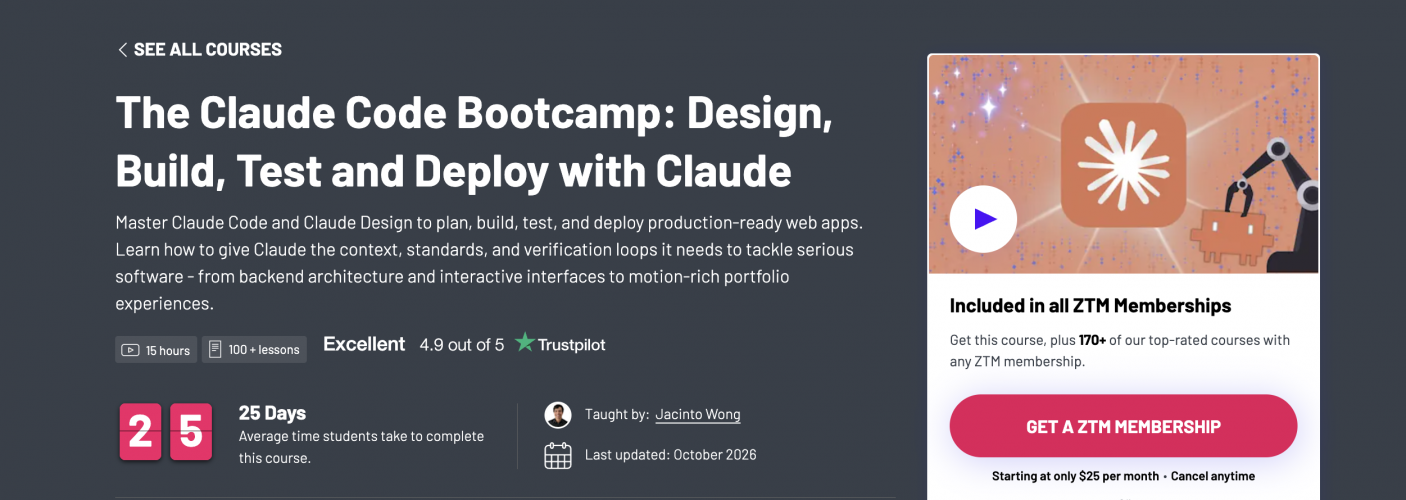
Task: Click the green Trustpilot star icon
Action: click(x=524, y=343)
